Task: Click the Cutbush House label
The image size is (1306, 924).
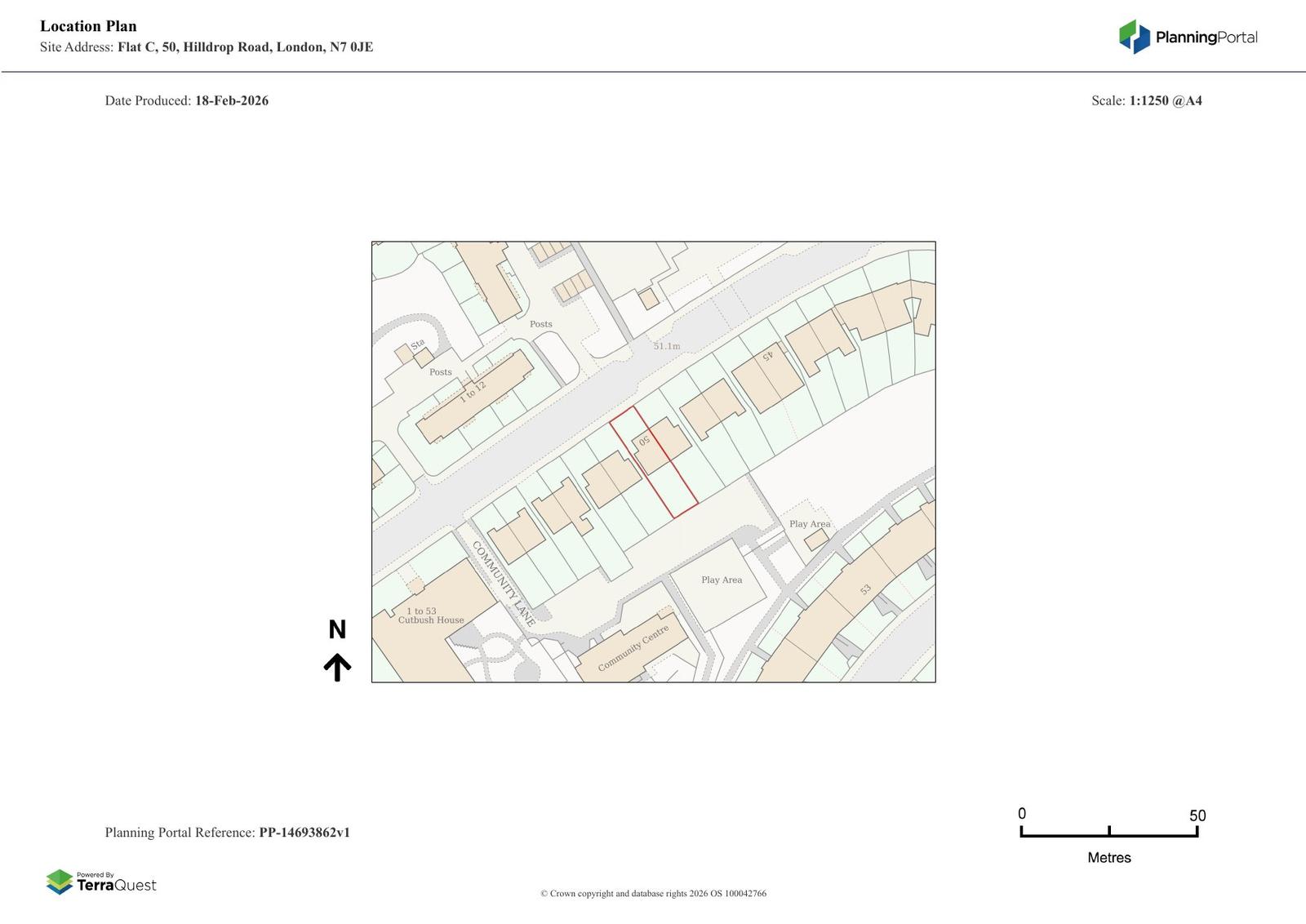Action: (430, 620)
